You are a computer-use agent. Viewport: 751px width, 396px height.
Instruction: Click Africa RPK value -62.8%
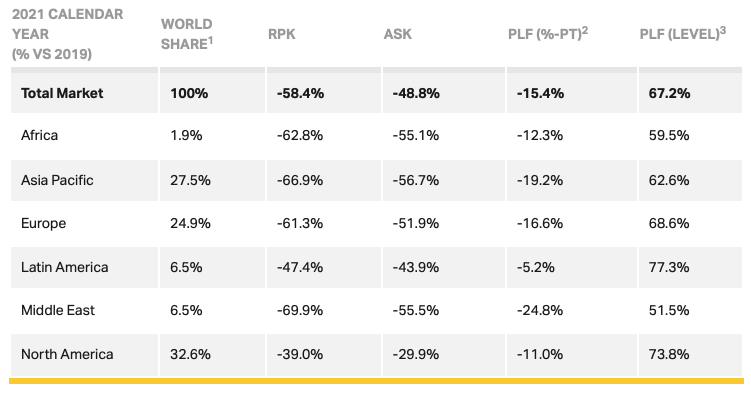(x=300, y=136)
